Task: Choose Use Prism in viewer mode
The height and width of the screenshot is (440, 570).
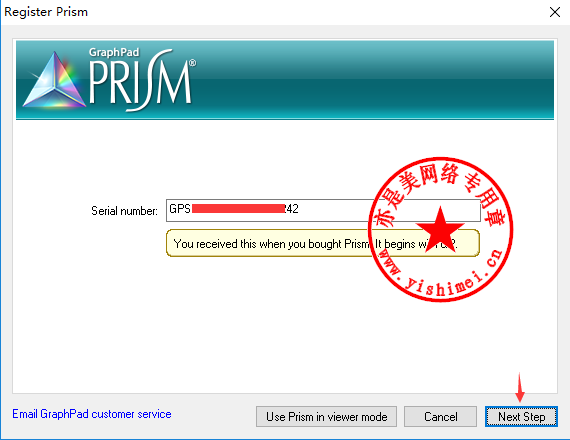Action: 326,416
